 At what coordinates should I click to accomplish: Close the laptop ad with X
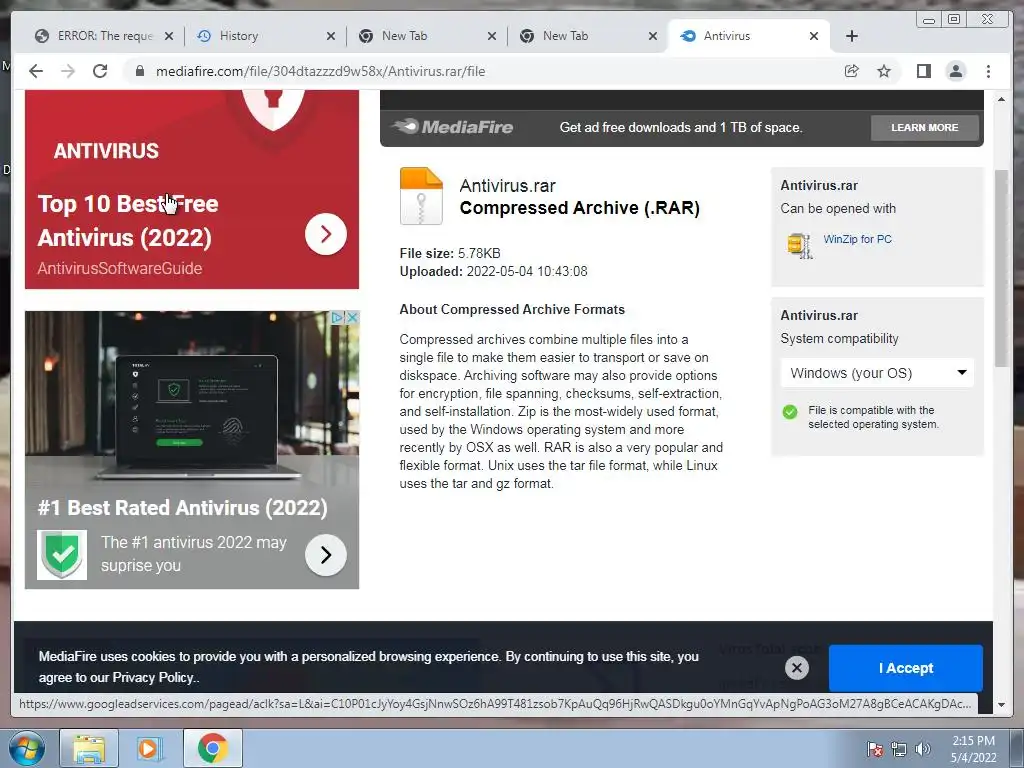tap(352, 317)
